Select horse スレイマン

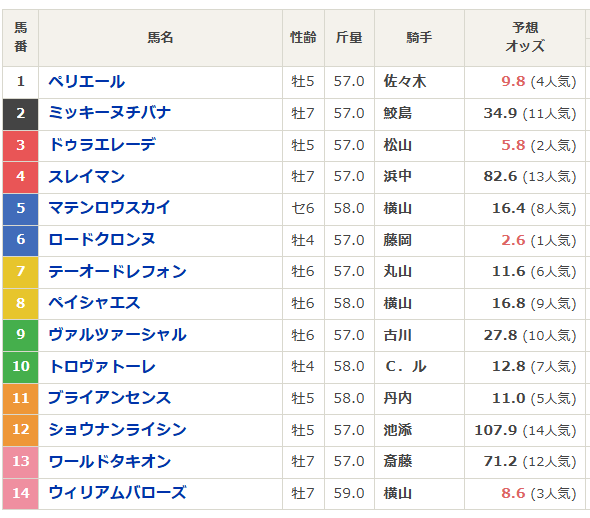87,176
